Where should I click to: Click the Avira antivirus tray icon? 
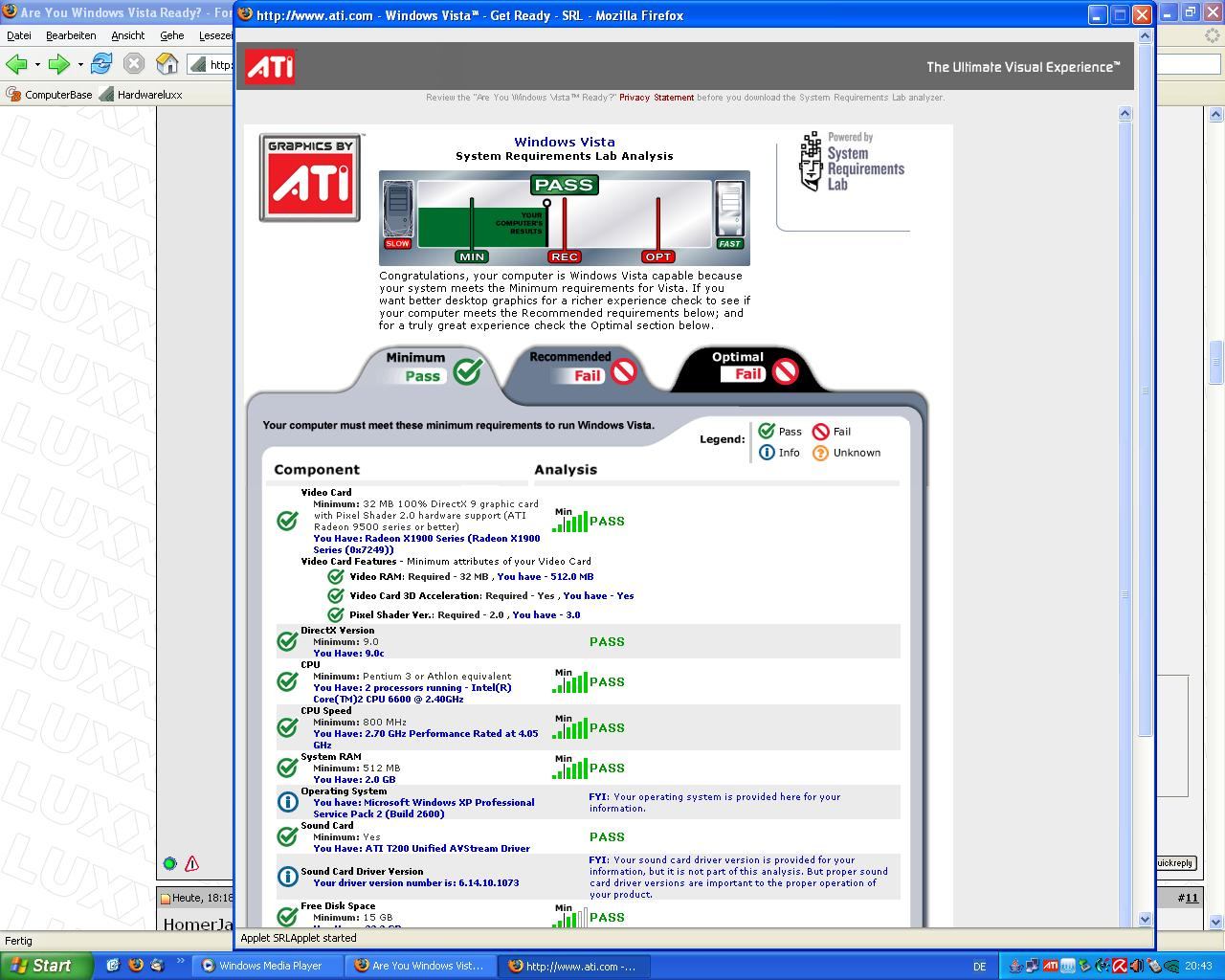coord(1120,966)
